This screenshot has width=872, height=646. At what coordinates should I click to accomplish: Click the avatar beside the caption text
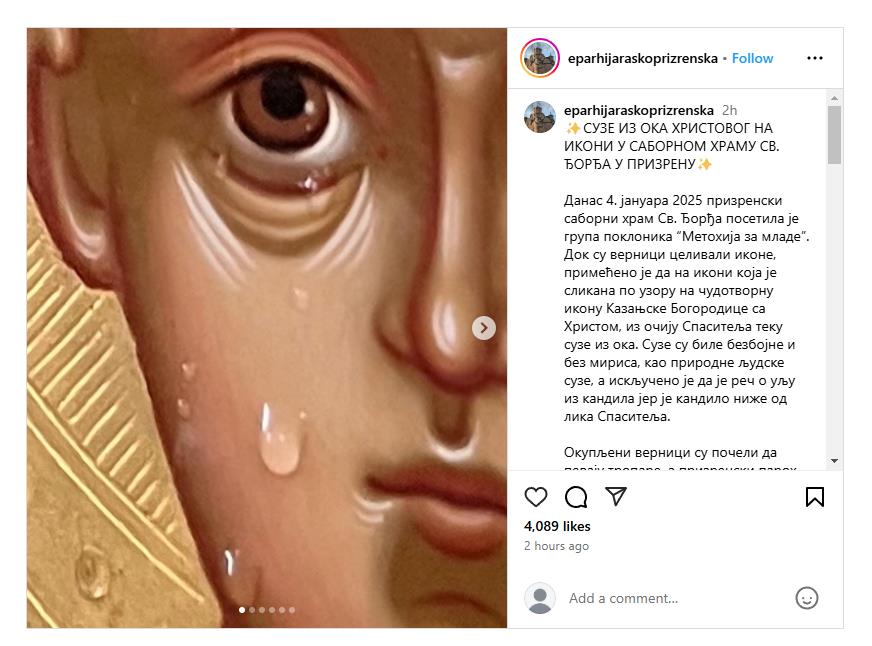coord(540,117)
